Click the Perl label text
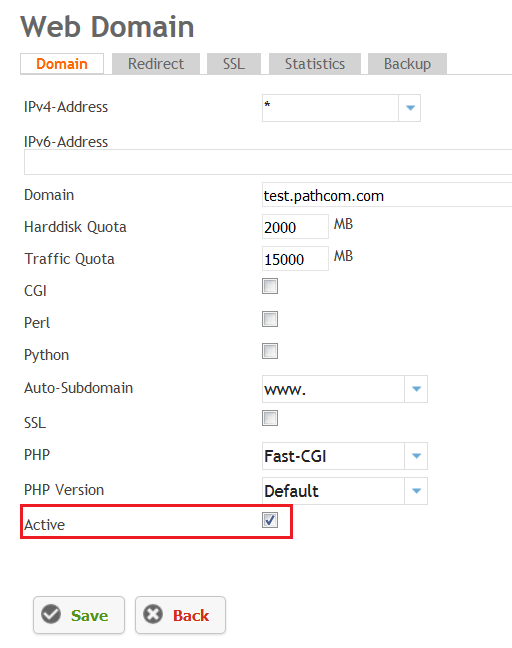This screenshot has width=512, height=648. (37, 323)
